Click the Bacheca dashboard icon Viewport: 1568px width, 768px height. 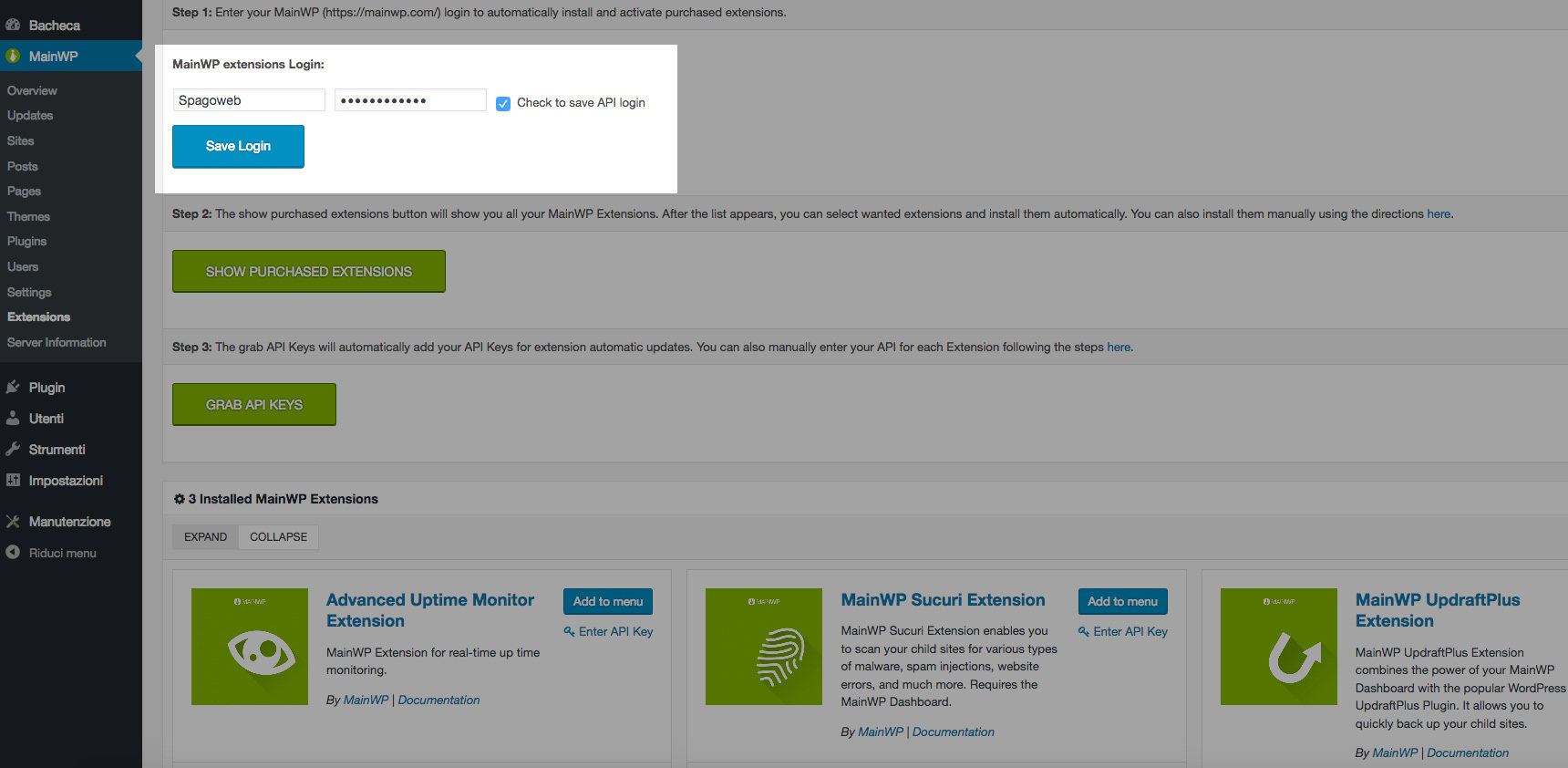pyautogui.click(x=13, y=25)
